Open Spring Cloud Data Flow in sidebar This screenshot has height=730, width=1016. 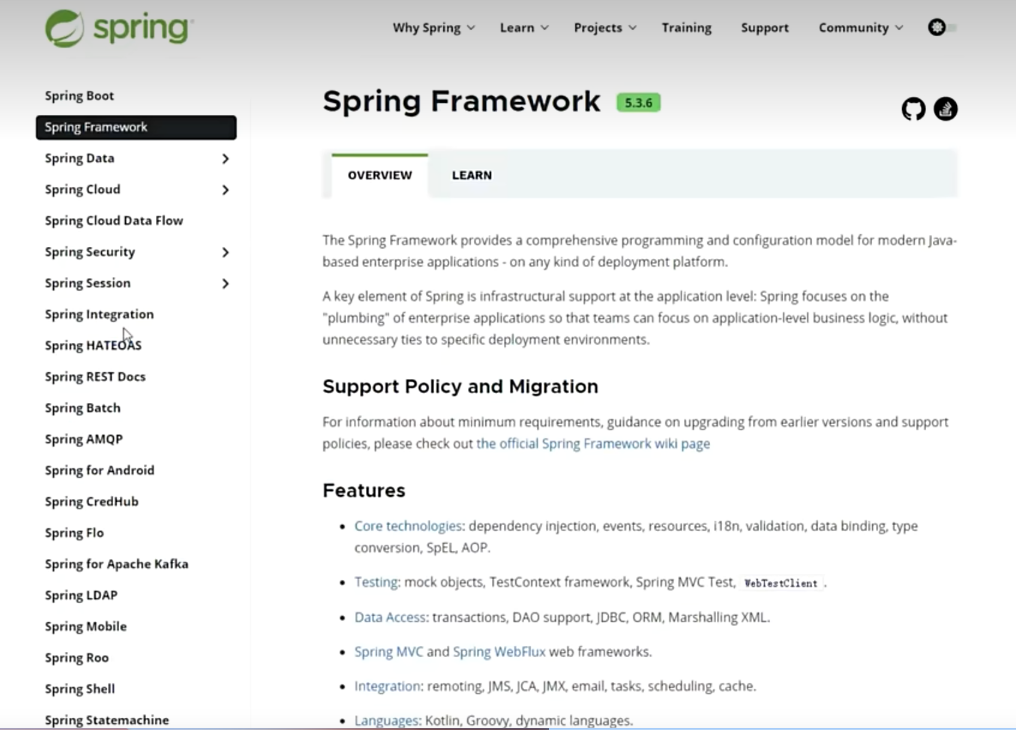(113, 221)
